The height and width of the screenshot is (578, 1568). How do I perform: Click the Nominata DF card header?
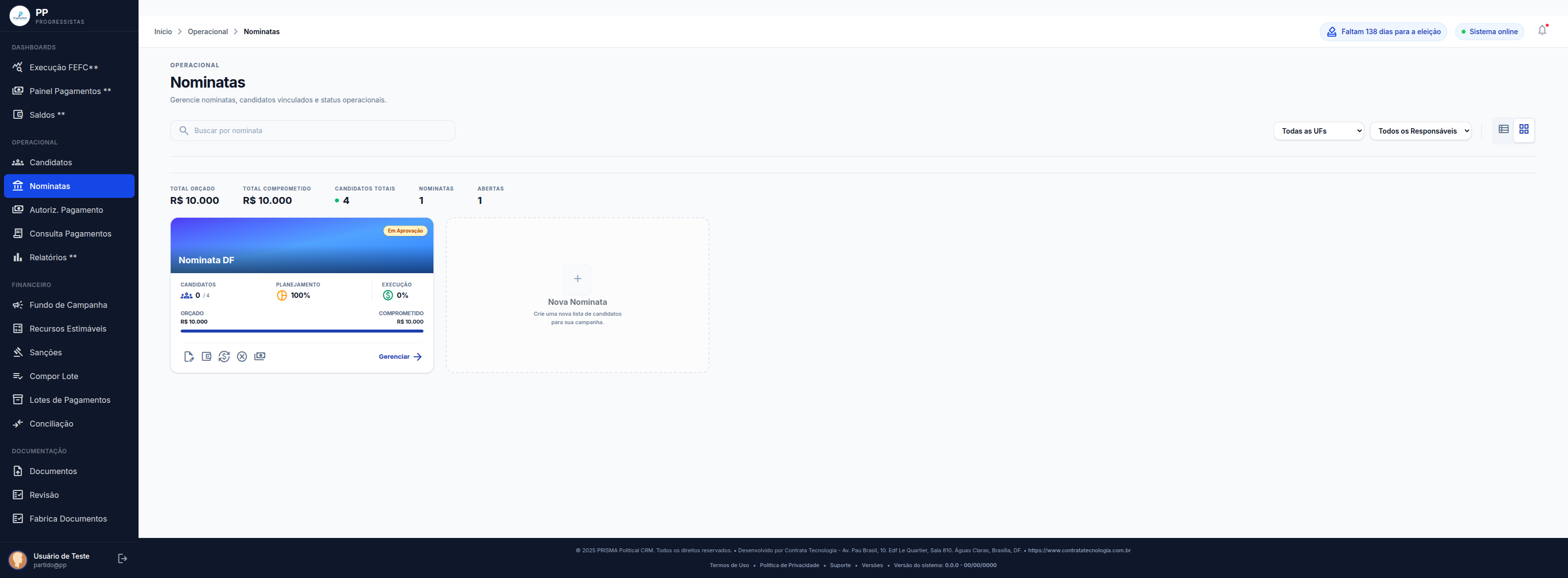pyautogui.click(x=302, y=245)
